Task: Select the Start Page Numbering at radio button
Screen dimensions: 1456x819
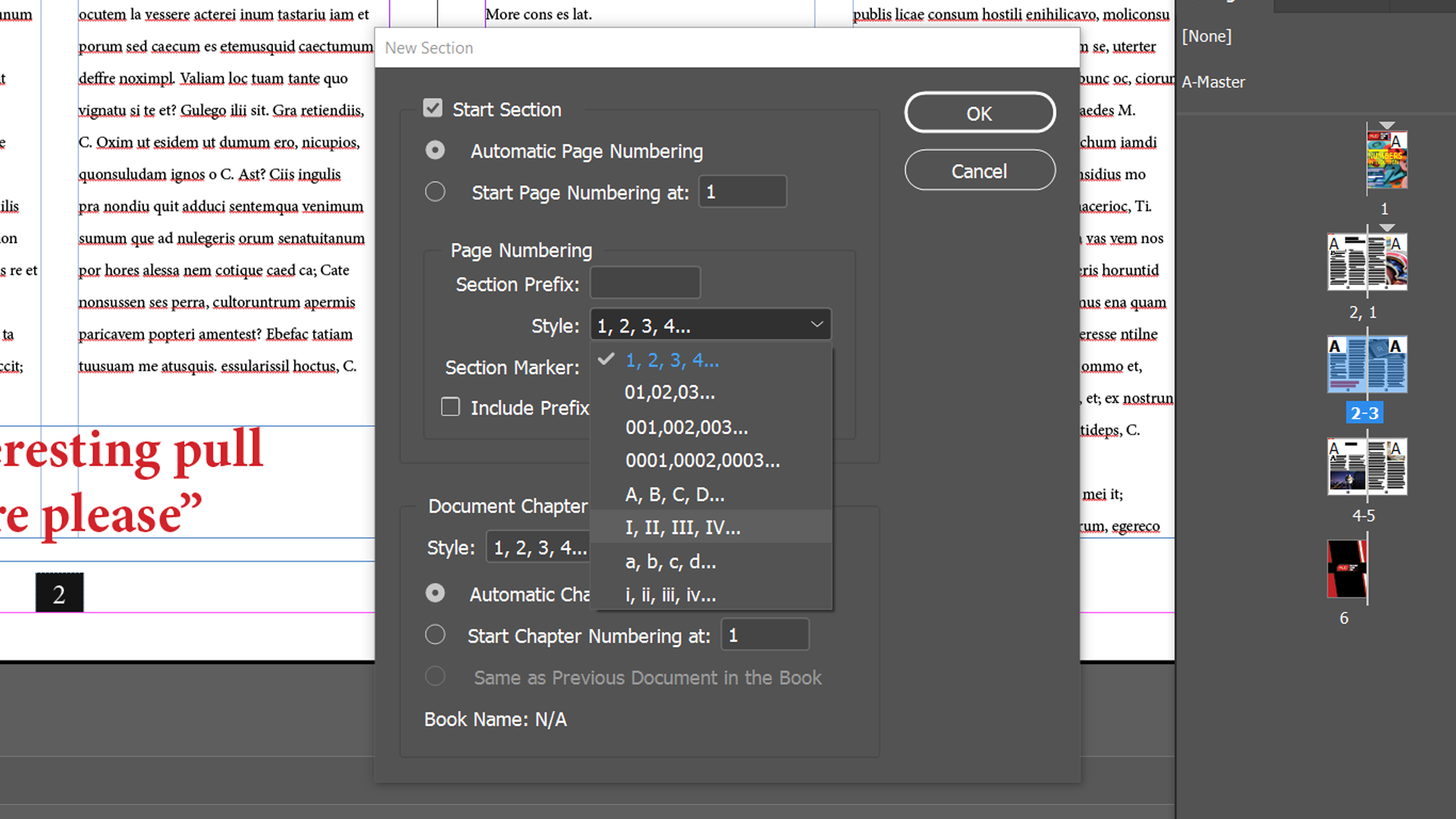Action: click(435, 192)
